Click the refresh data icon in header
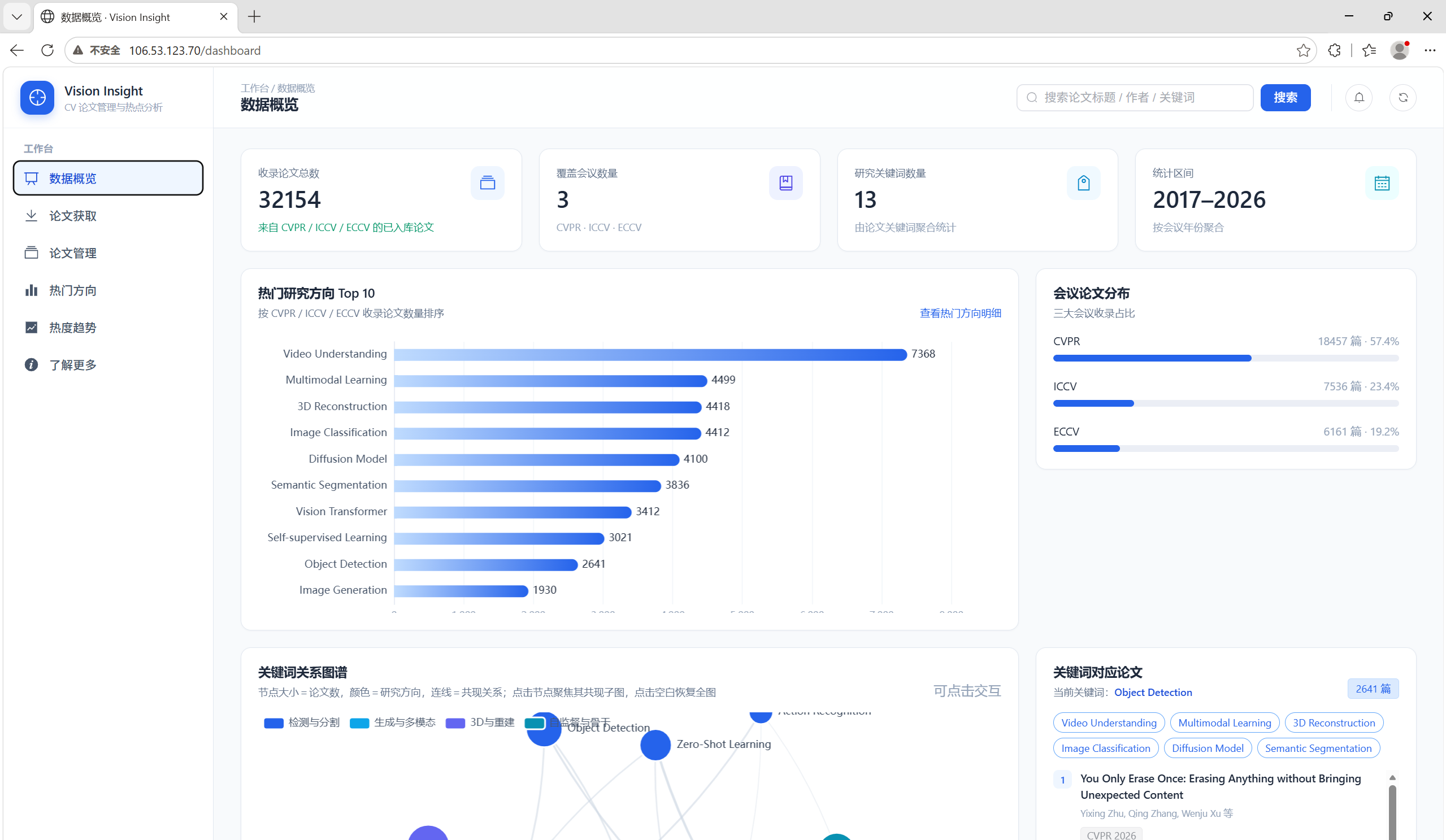 tap(1403, 98)
